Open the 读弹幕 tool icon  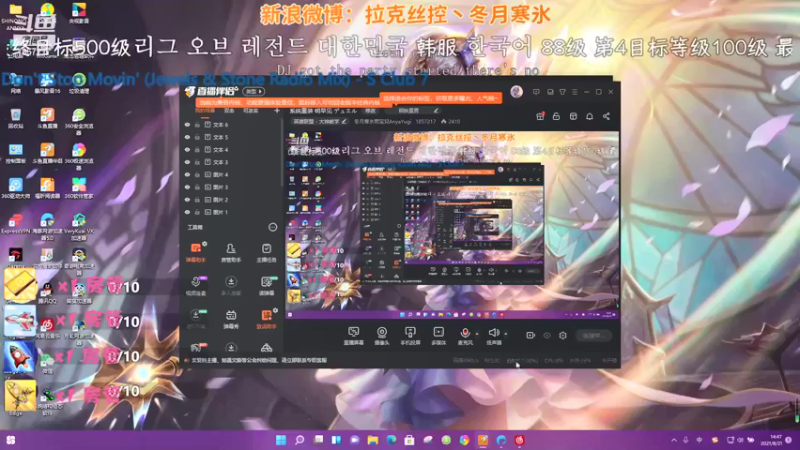pos(266,286)
